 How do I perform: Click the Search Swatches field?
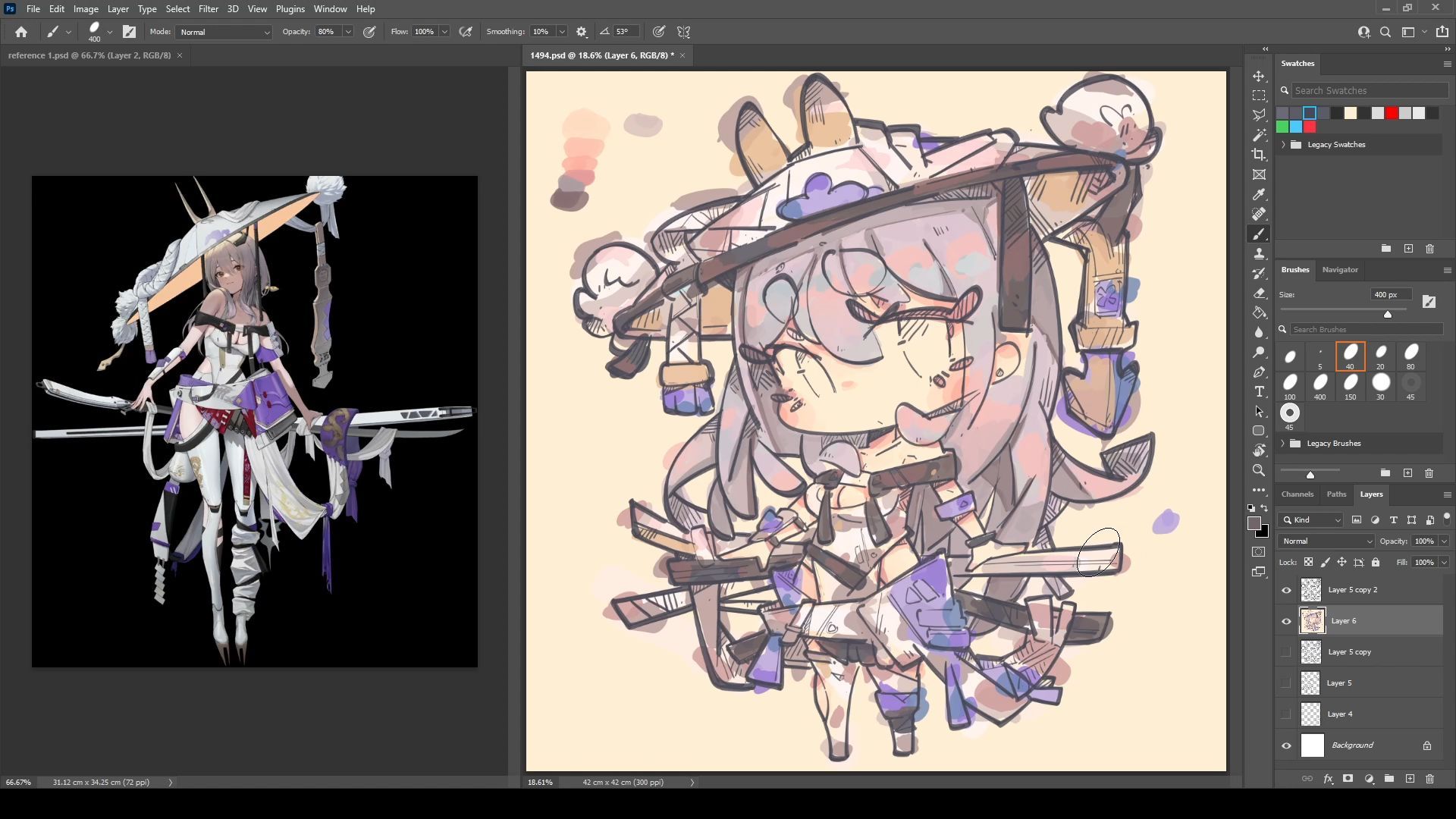1370,90
